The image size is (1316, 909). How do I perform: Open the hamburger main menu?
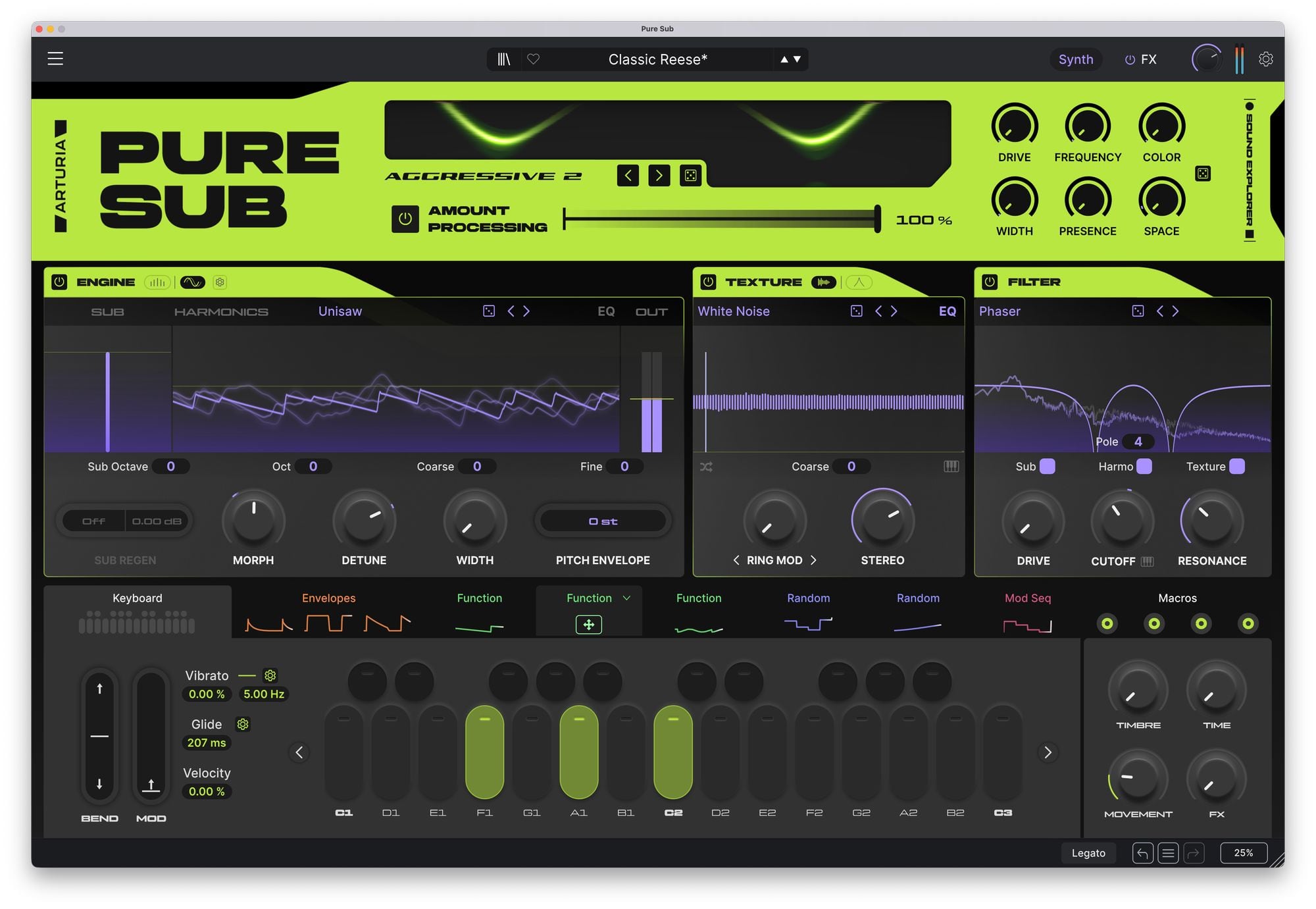point(55,59)
